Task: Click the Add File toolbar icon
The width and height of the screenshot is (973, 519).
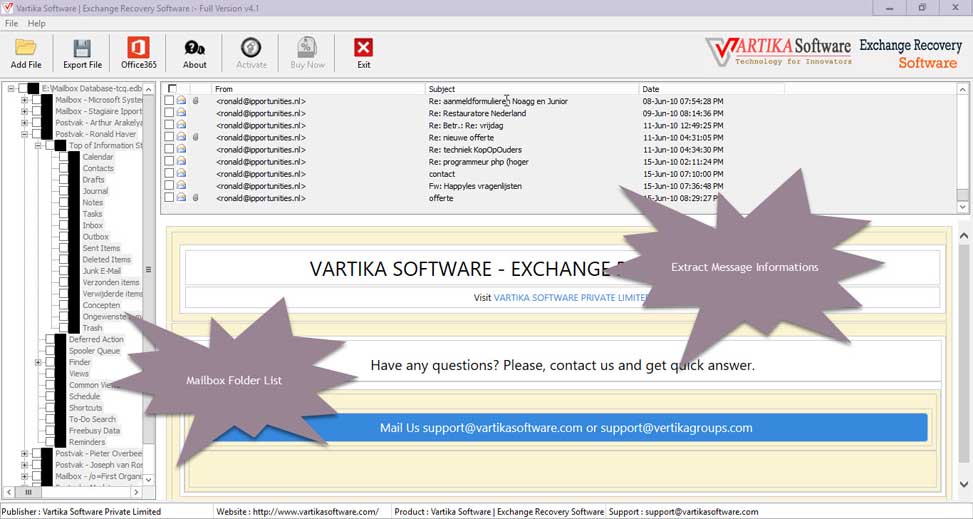Action: 26,53
